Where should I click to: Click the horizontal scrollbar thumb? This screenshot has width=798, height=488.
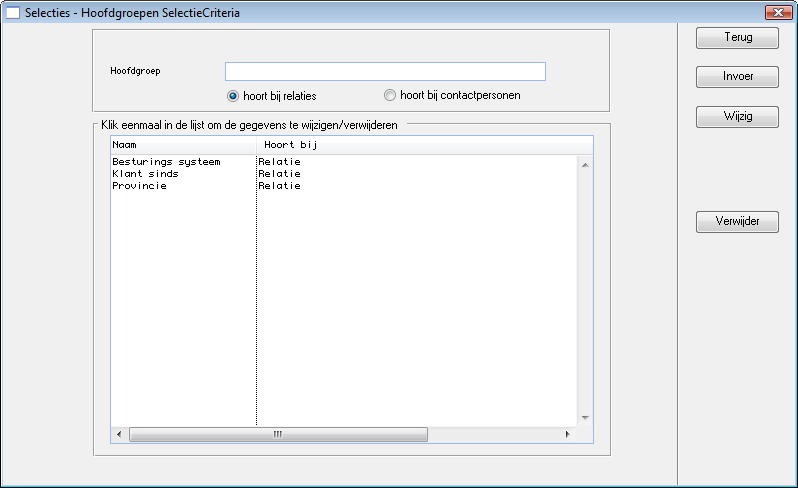(278, 435)
